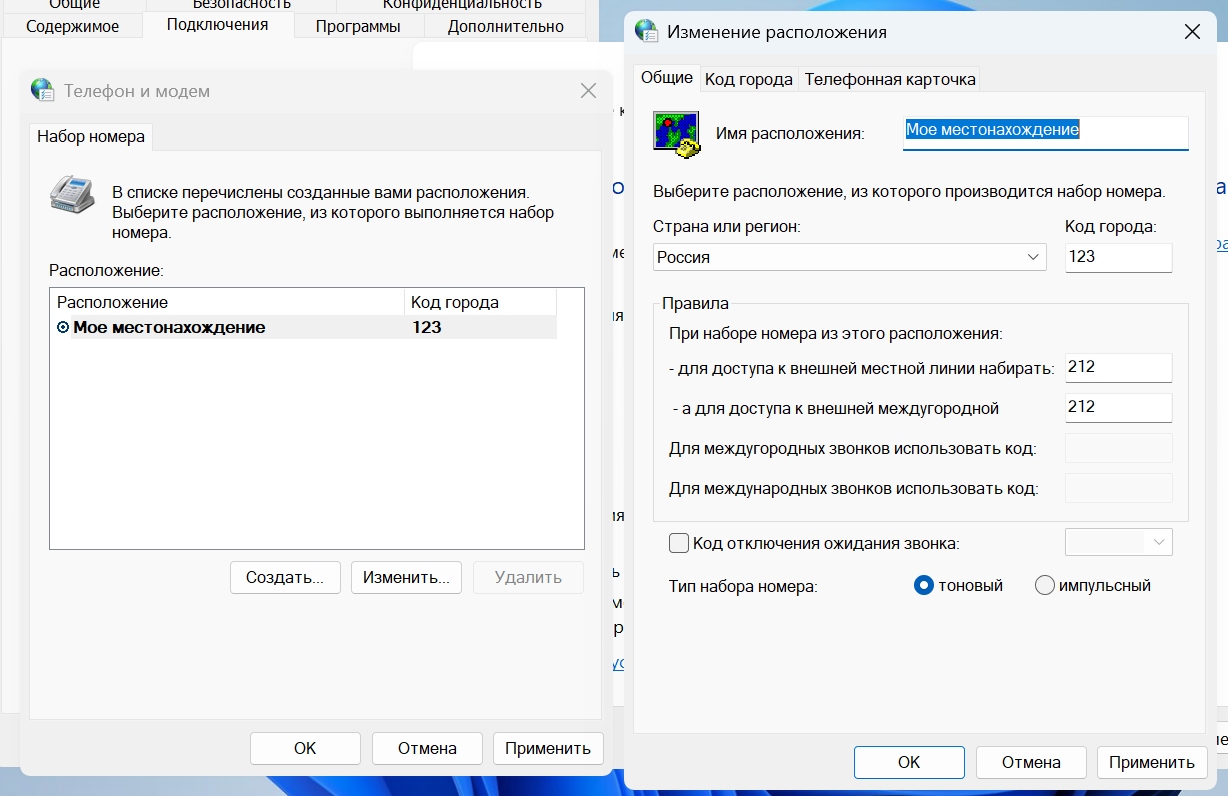Image resolution: width=1228 pixels, height=796 pixels.
Task: Click Применить in Изменение расположения dialog
Action: point(1151,762)
